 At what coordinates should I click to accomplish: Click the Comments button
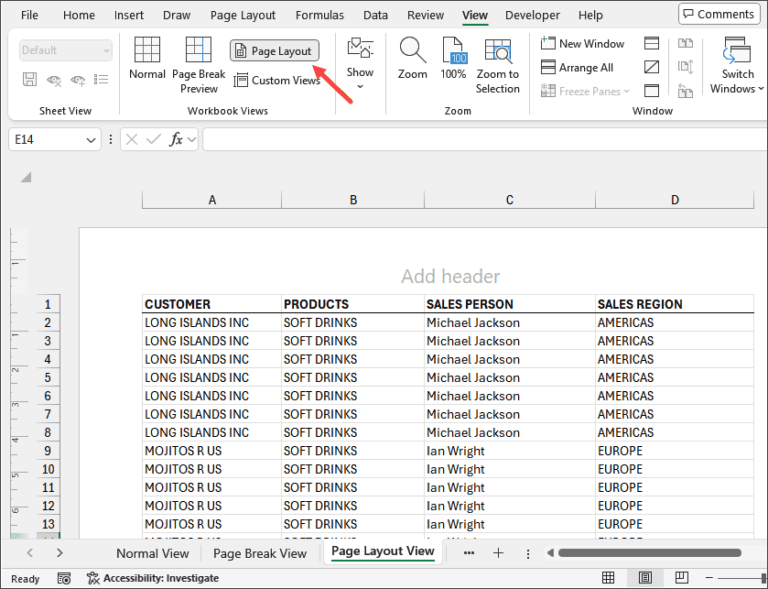(717, 14)
